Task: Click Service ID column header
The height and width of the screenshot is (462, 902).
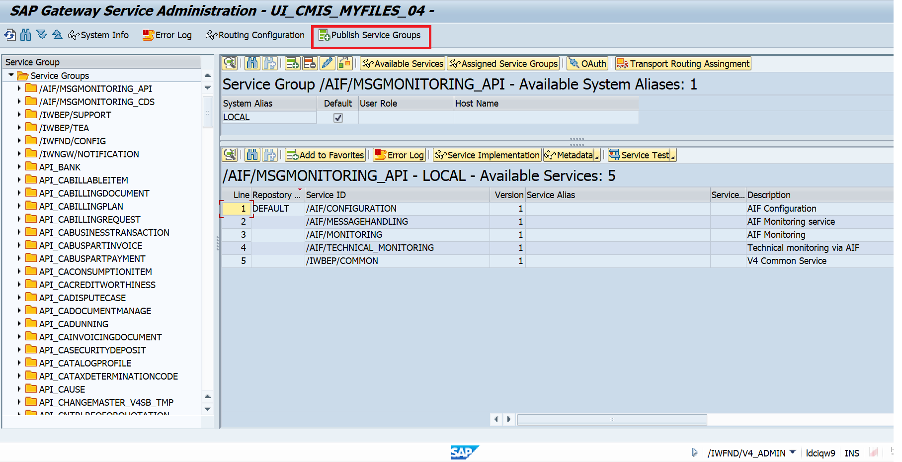Action: pos(397,195)
